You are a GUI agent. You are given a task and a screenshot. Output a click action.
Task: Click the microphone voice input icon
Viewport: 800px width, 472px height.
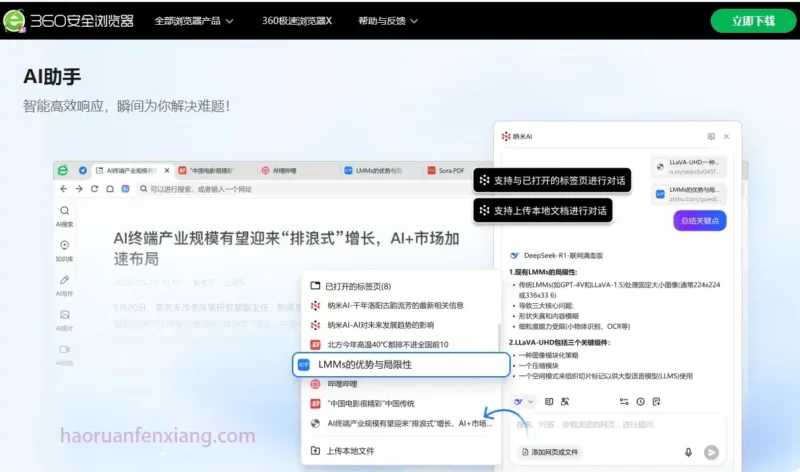[688, 452]
